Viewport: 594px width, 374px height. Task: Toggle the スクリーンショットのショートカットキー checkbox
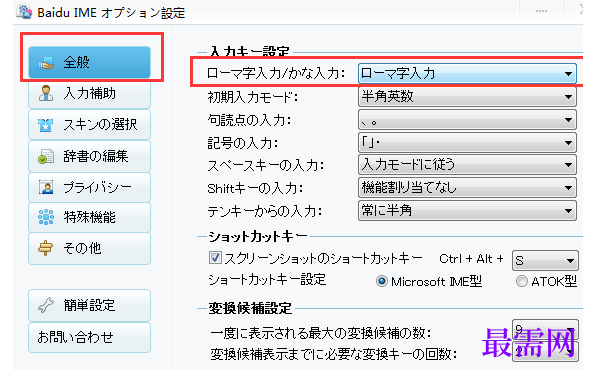point(215,258)
